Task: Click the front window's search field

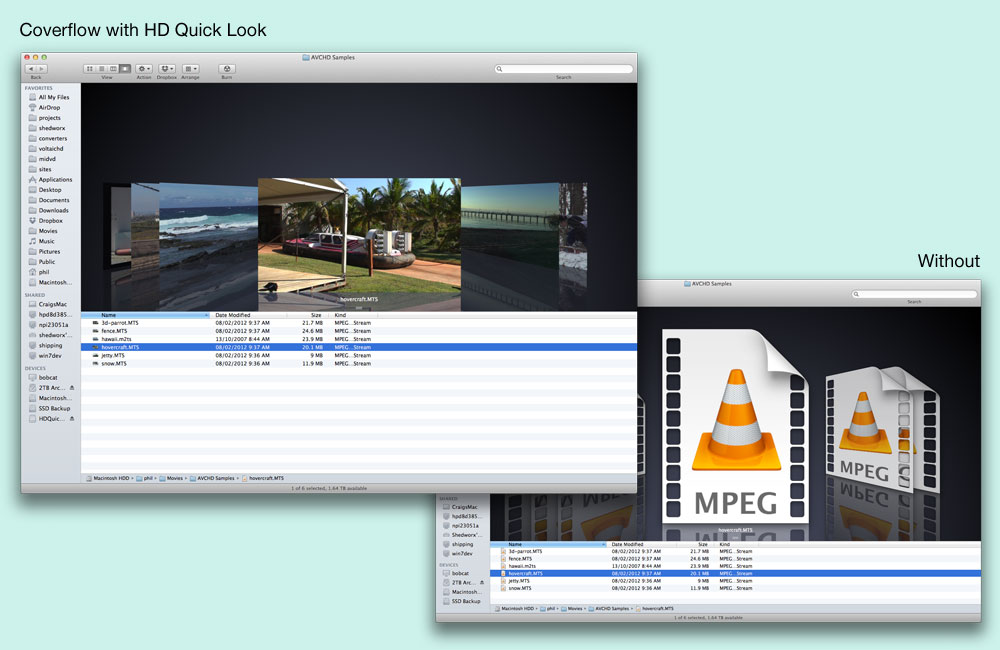Action: [x=564, y=69]
